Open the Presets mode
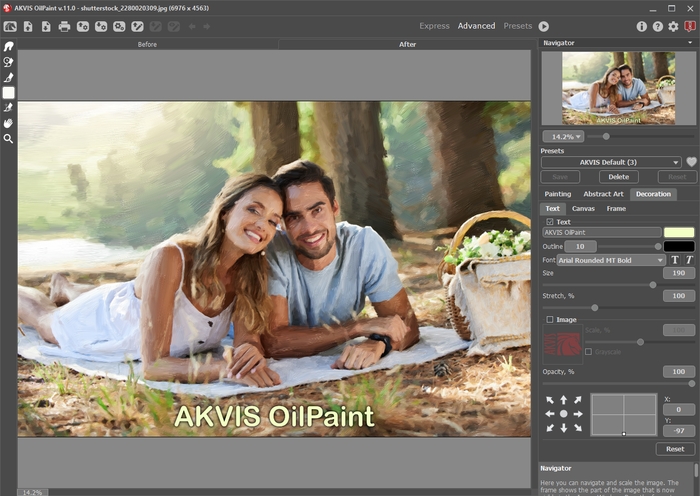700x496 pixels. point(518,26)
